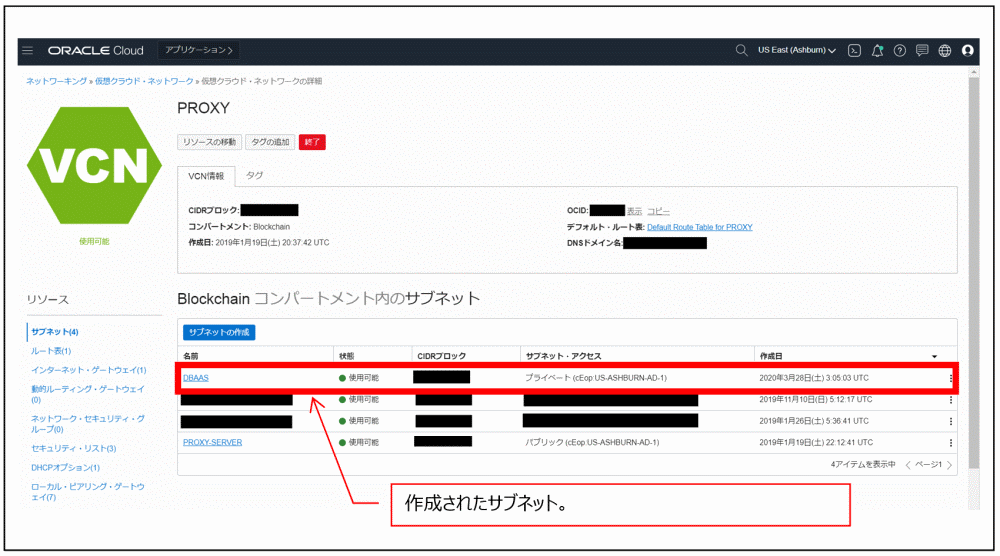This screenshot has width=1000, height=556.
Task: Click the 名前 column header
Action: [191, 356]
